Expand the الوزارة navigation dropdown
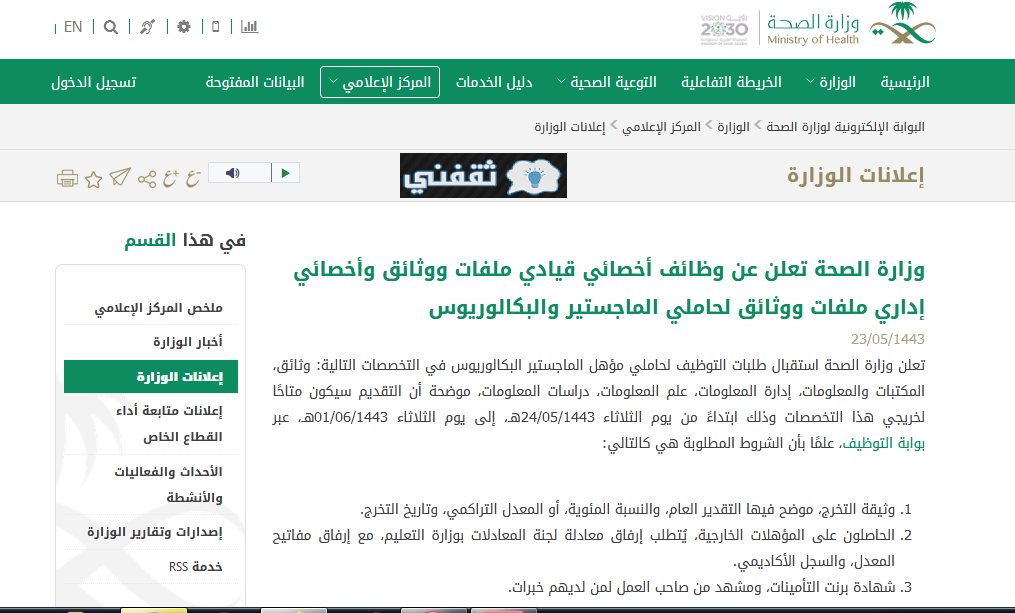The height and width of the screenshot is (613, 1015). (831, 82)
